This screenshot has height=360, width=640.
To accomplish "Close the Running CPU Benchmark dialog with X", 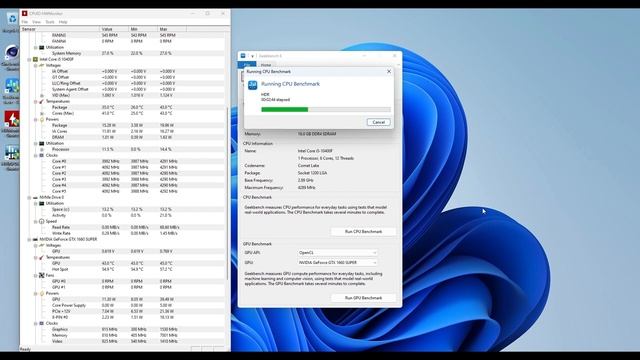I will click(x=389, y=71).
